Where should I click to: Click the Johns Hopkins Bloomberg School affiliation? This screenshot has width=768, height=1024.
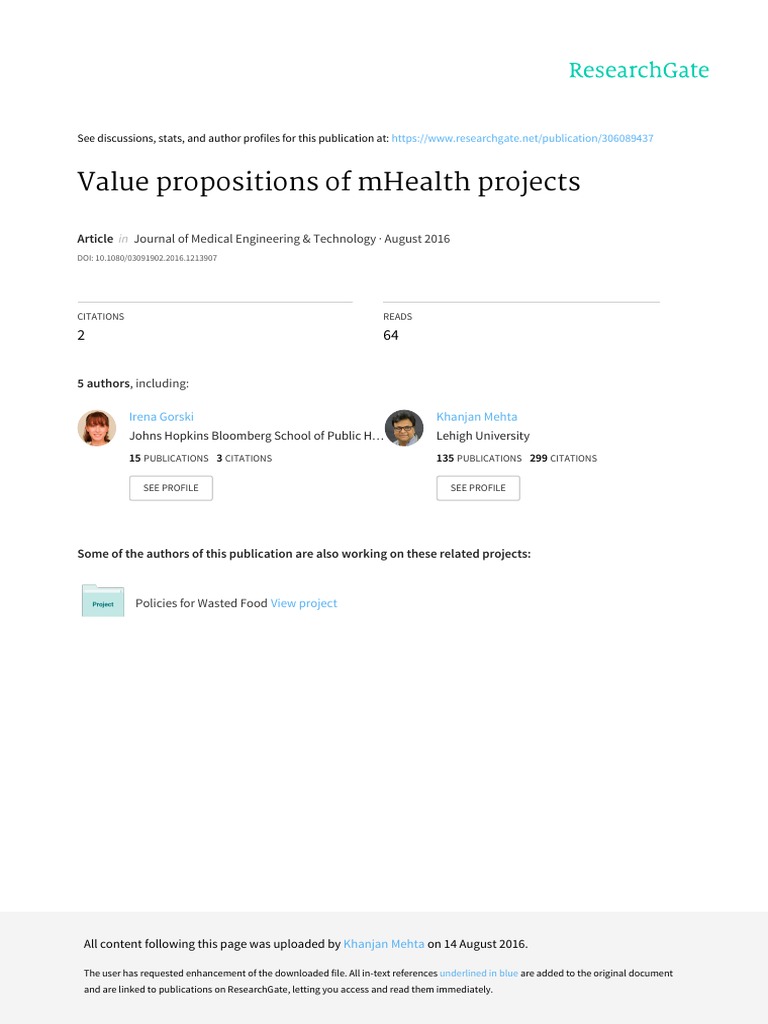tap(256, 436)
